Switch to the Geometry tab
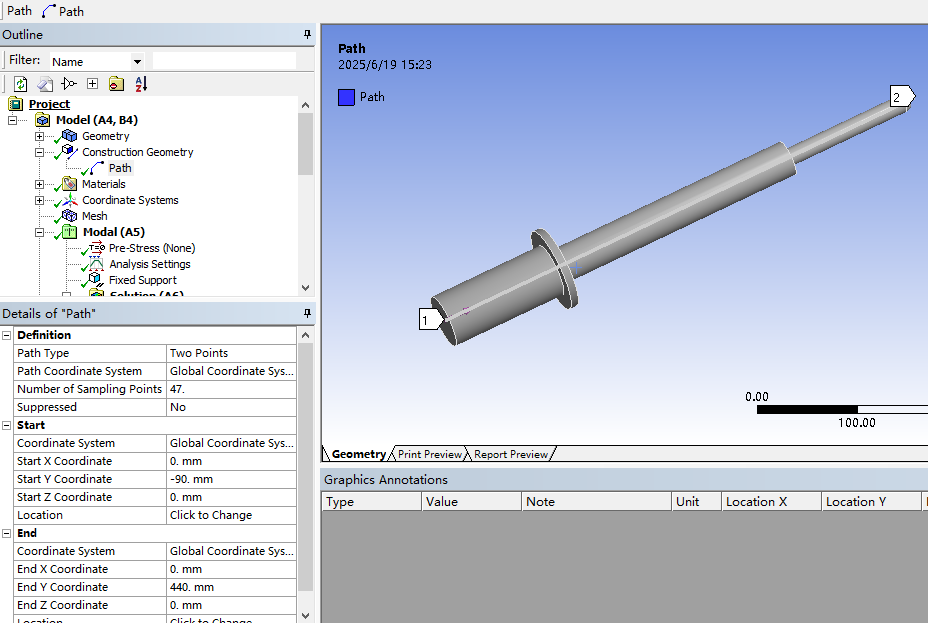Screen dimensions: 928x623 click(x=358, y=454)
